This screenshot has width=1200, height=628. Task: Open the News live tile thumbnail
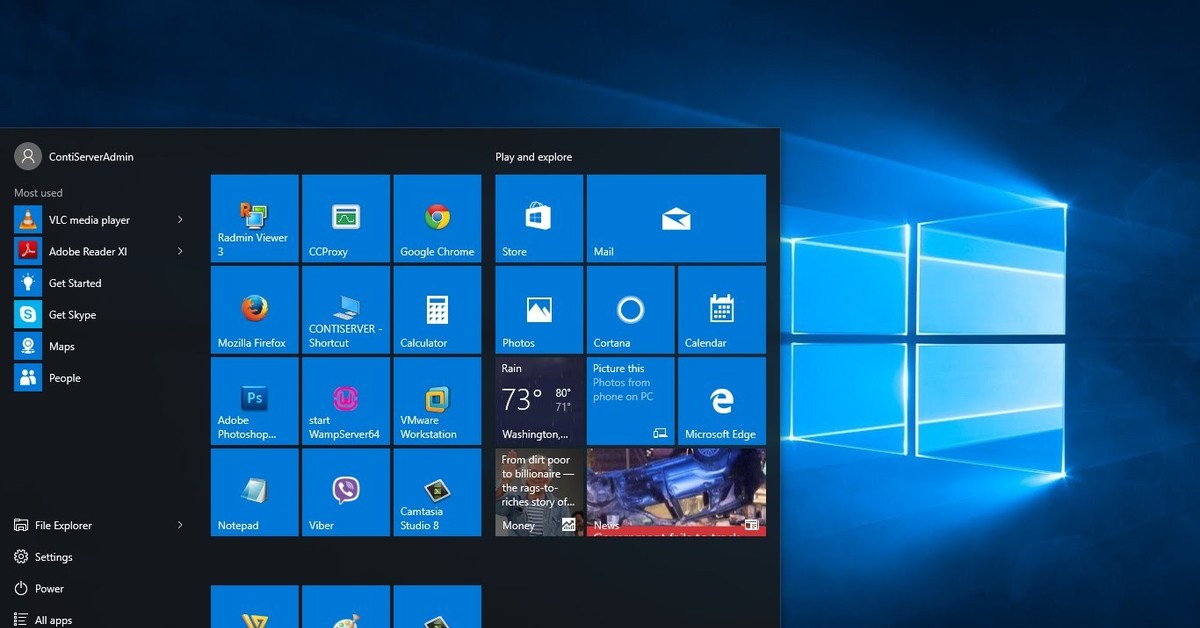point(676,492)
